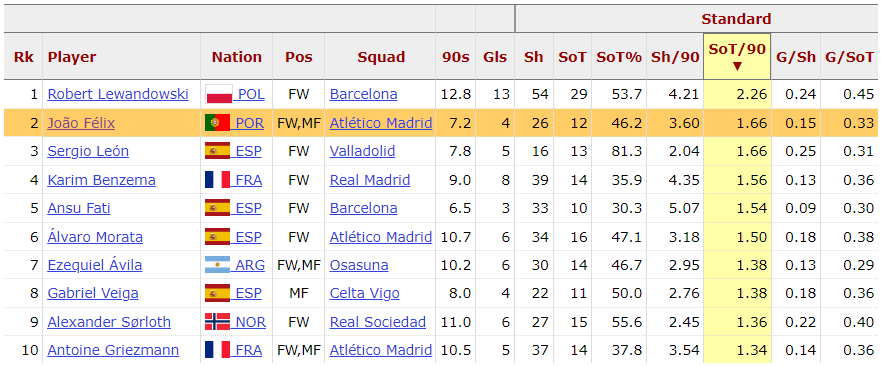Viewport: 881px width, 366px height.
Task: Click Antoine Griezmann's France flag icon
Action: 217,350
